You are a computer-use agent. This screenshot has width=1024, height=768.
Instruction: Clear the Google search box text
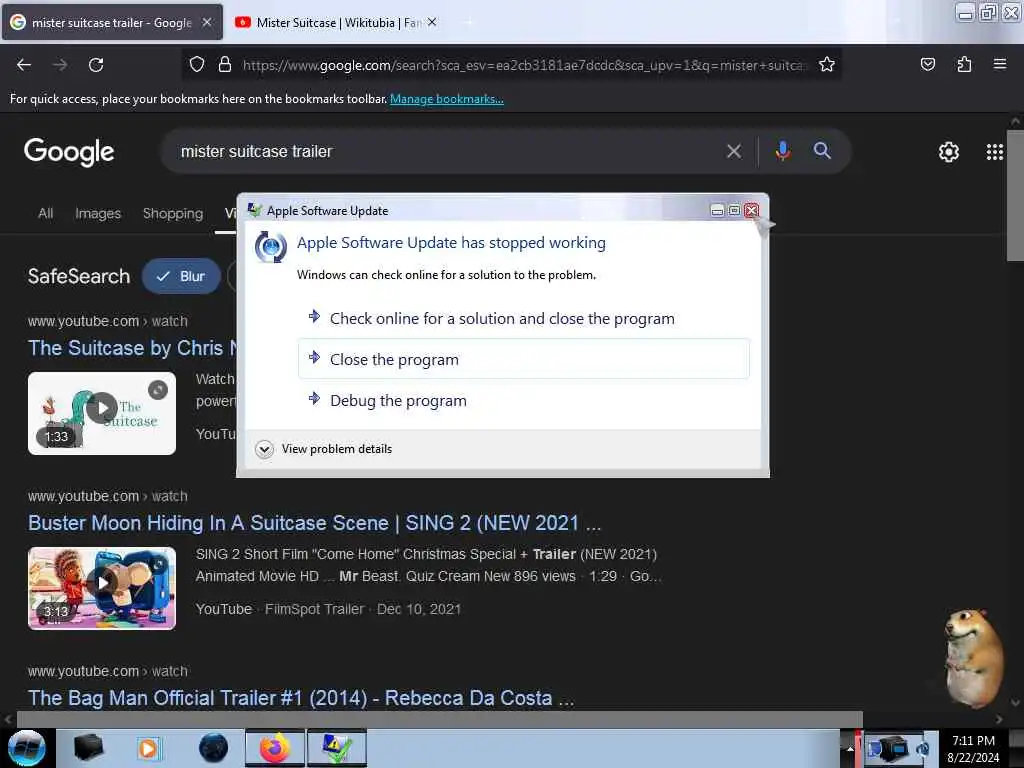(733, 152)
